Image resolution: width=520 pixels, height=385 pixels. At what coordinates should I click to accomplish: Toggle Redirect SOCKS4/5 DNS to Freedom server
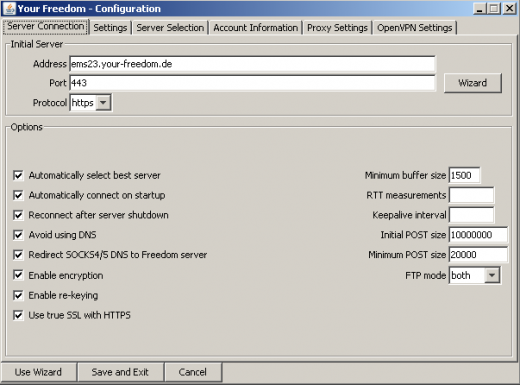(18, 255)
